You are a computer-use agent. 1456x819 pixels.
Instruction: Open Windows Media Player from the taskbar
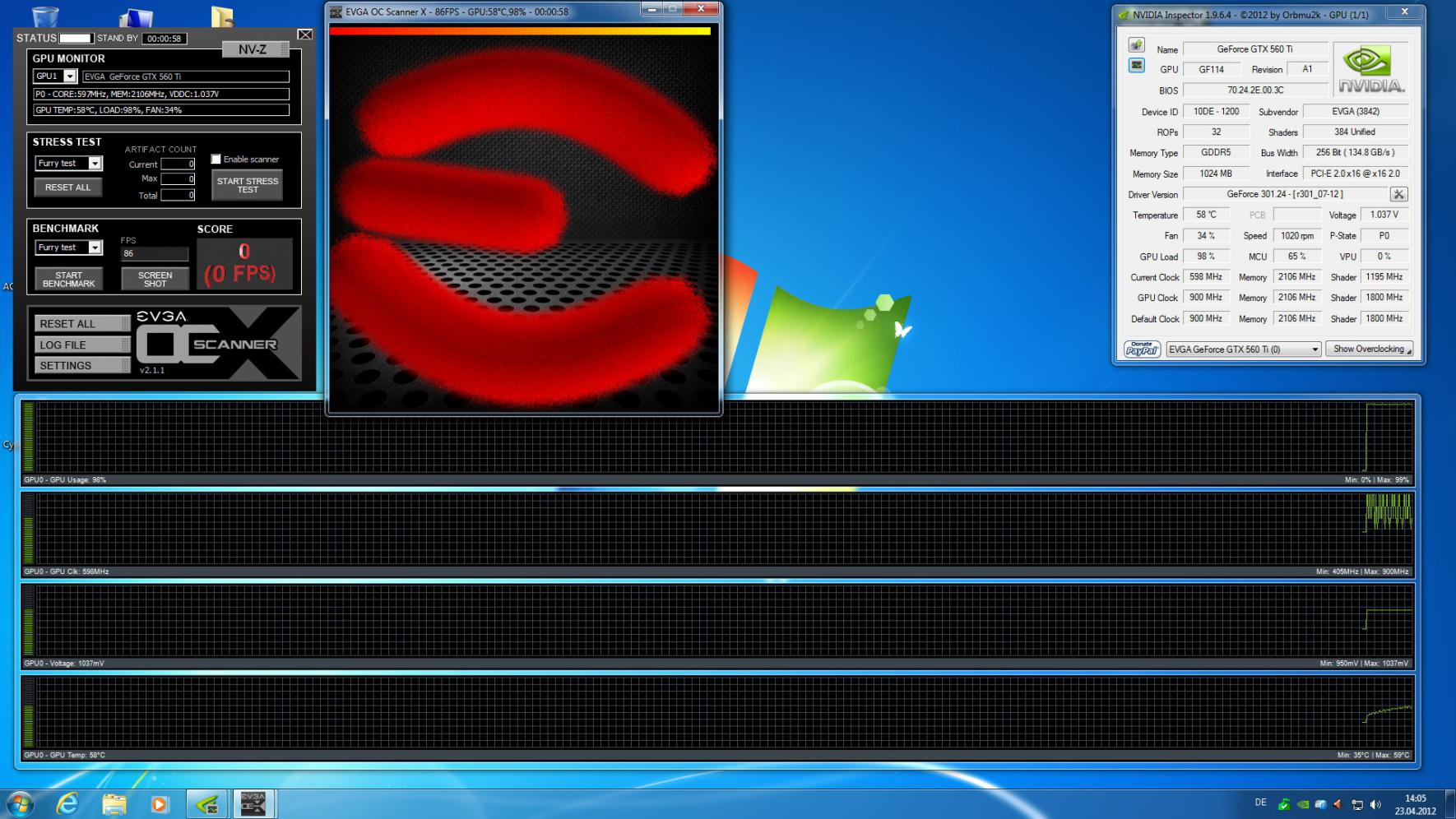pos(160,803)
